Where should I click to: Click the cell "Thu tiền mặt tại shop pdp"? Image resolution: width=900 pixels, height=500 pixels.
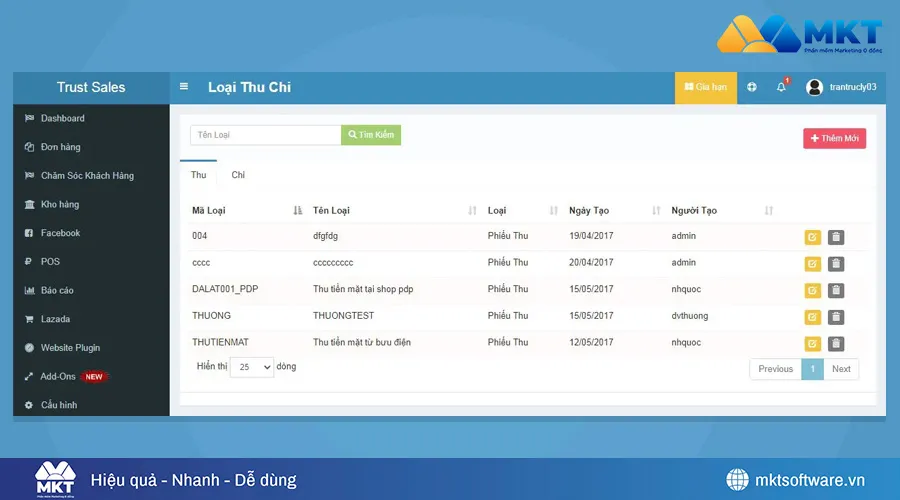click(x=363, y=289)
